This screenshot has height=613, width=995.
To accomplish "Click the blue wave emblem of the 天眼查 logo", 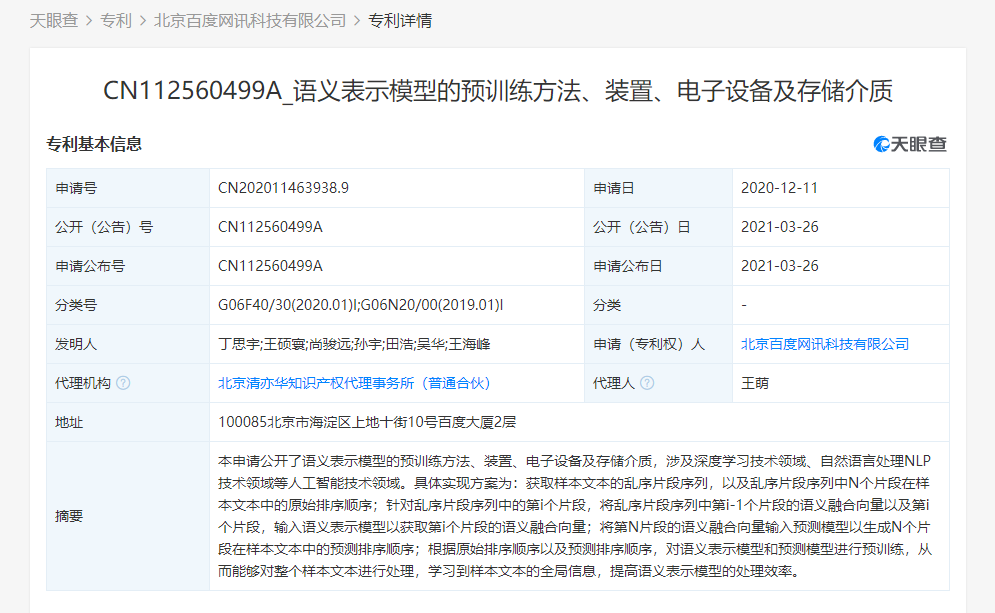I will [880, 143].
